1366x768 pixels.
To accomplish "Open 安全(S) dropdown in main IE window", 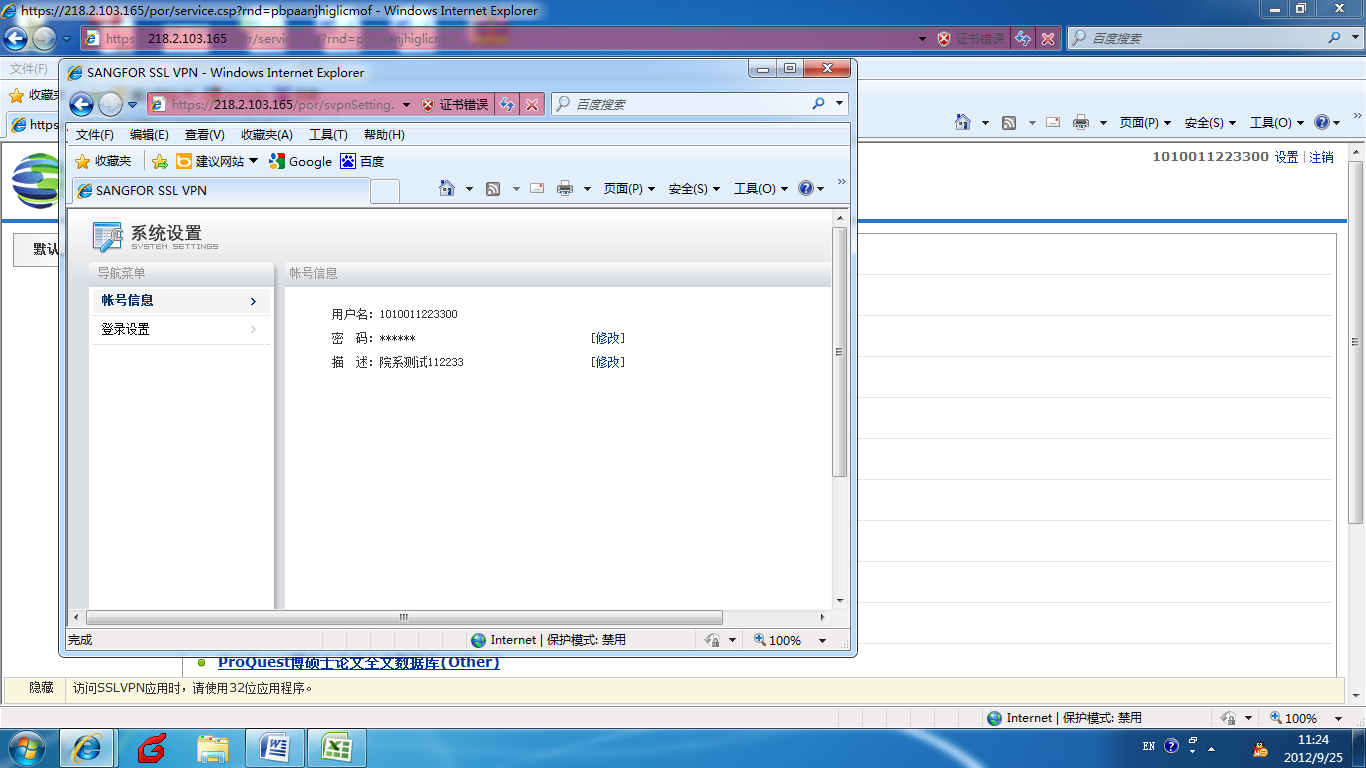I will (1210, 122).
